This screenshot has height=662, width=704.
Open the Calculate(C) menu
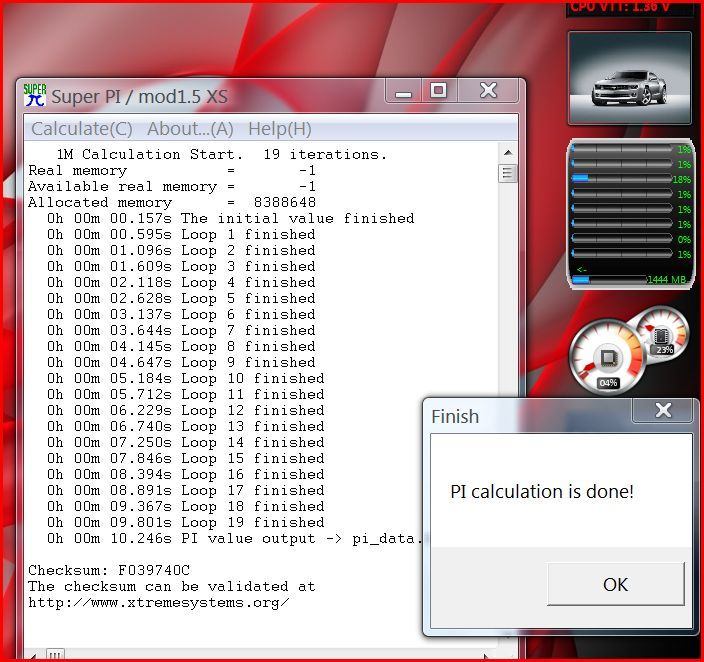82,129
